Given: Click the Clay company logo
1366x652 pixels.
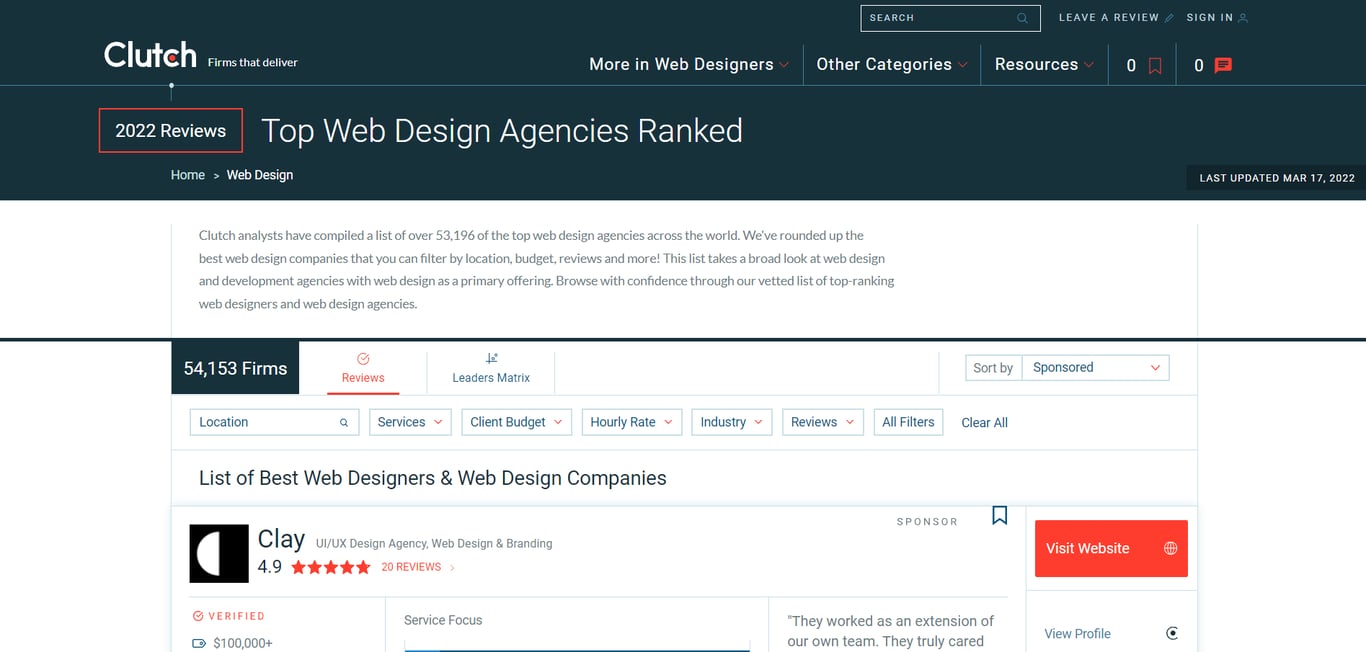Looking at the screenshot, I should click(218, 552).
